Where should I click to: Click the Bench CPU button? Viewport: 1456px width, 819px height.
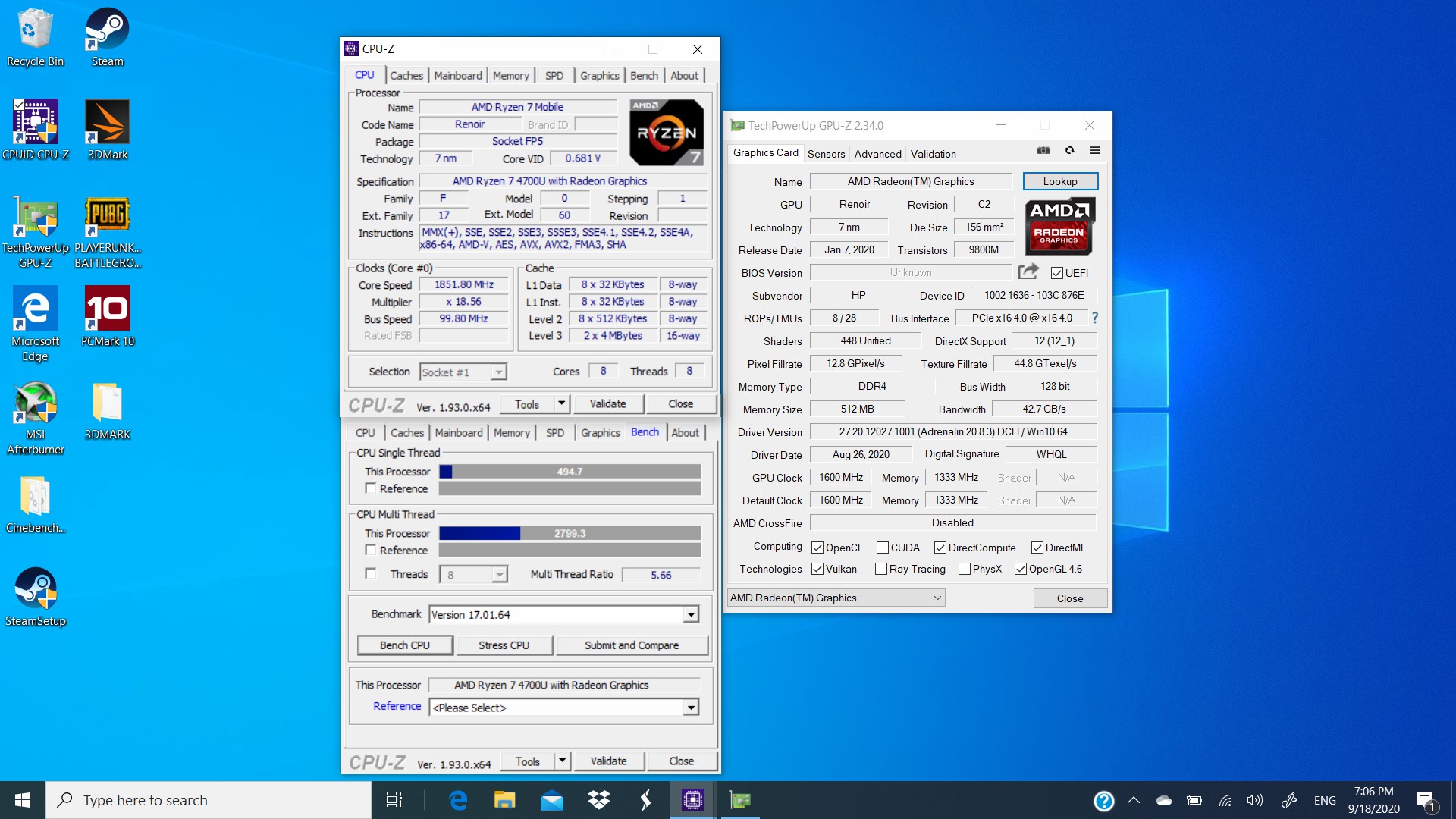pos(405,645)
